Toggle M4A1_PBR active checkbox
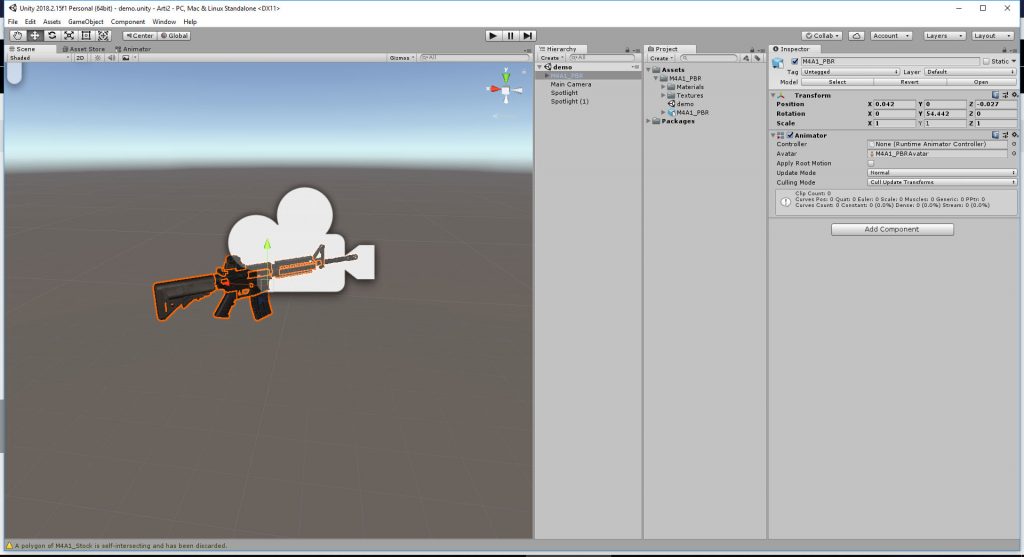1024x557 pixels. 795,61
